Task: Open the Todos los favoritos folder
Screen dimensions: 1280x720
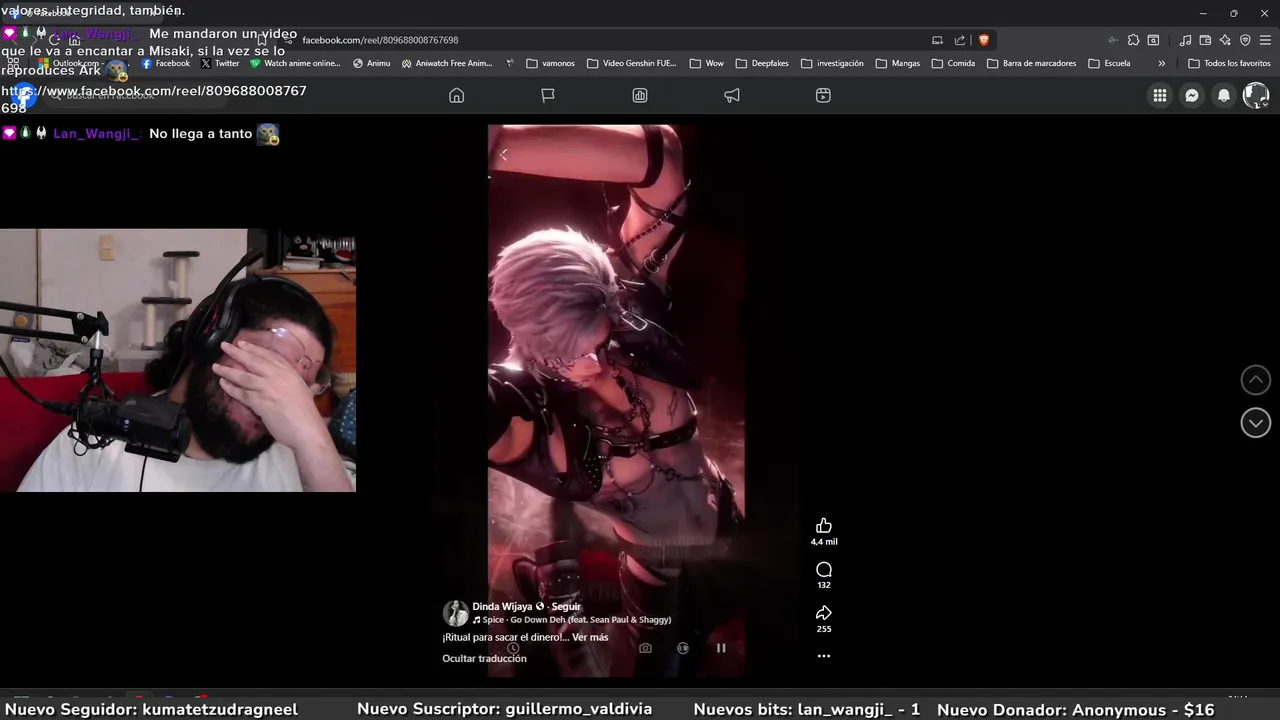Action: 1229,63
